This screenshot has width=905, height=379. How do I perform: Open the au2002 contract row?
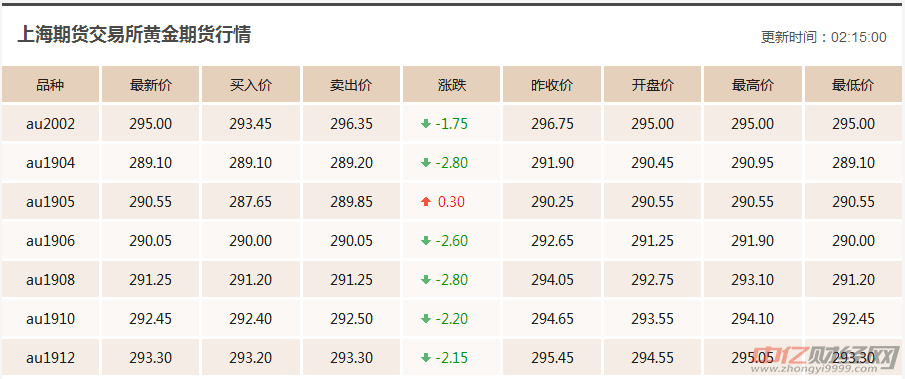(x=452, y=123)
